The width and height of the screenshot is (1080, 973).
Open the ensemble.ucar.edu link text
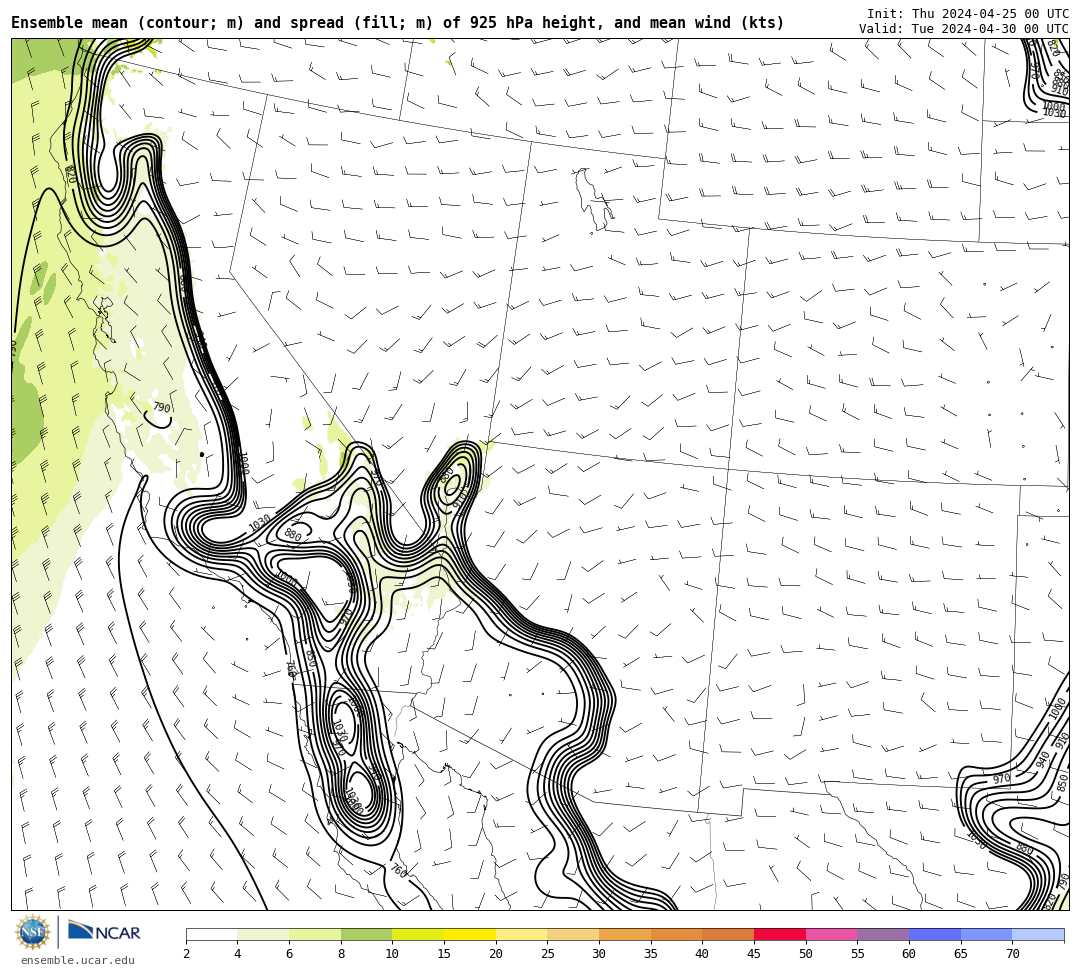[x=78, y=960]
